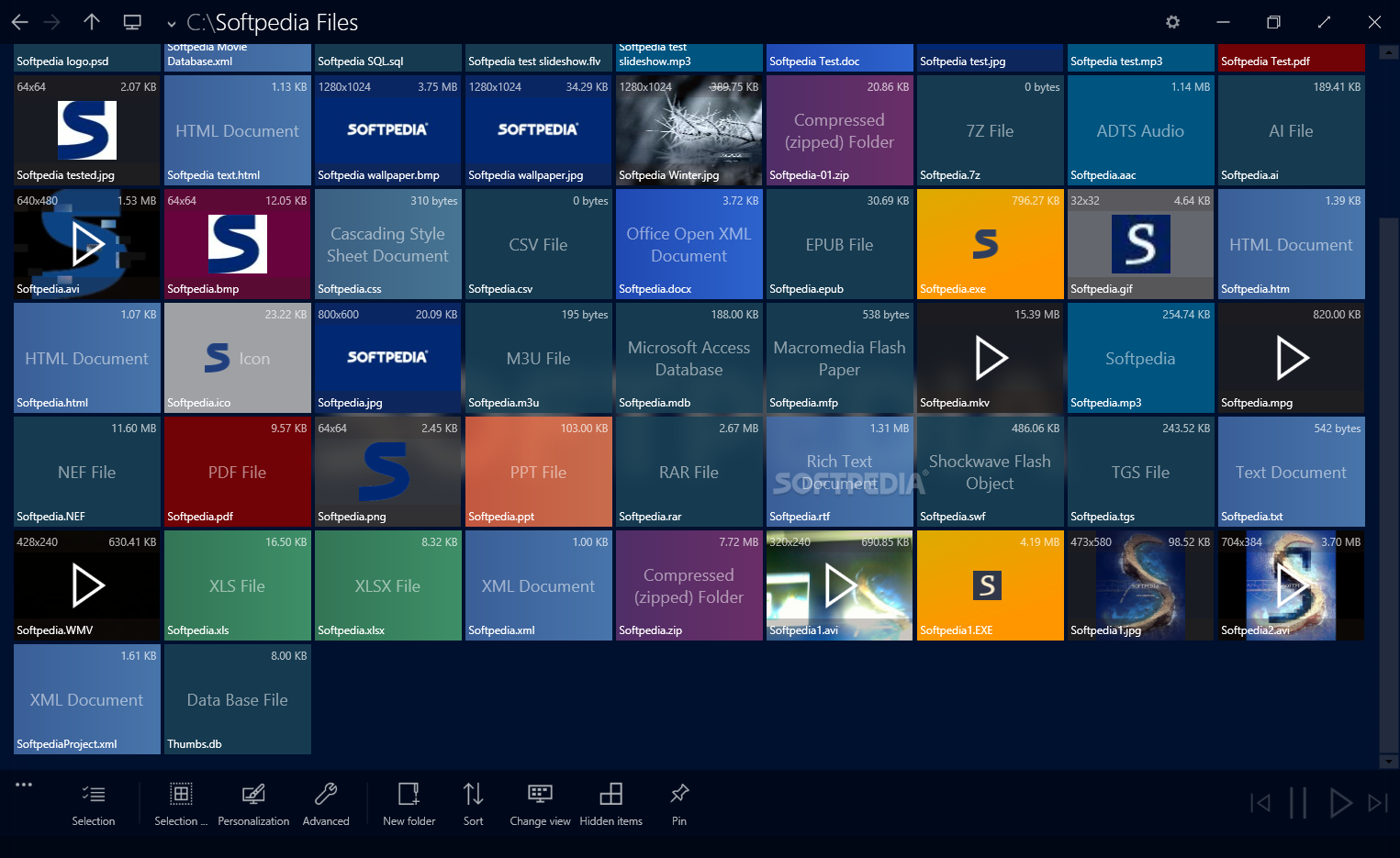Viewport: 1400px width, 858px height.
Task: Select the Softpedia.png tile
Action: click(x=388, y=472)
